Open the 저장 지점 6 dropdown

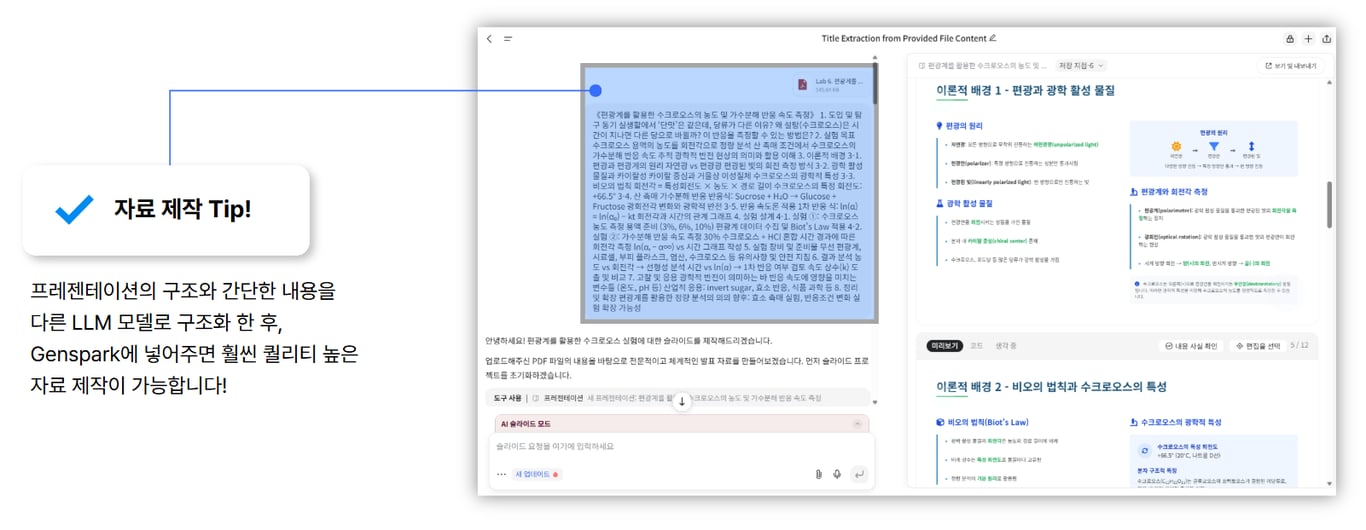point(1081,65)
